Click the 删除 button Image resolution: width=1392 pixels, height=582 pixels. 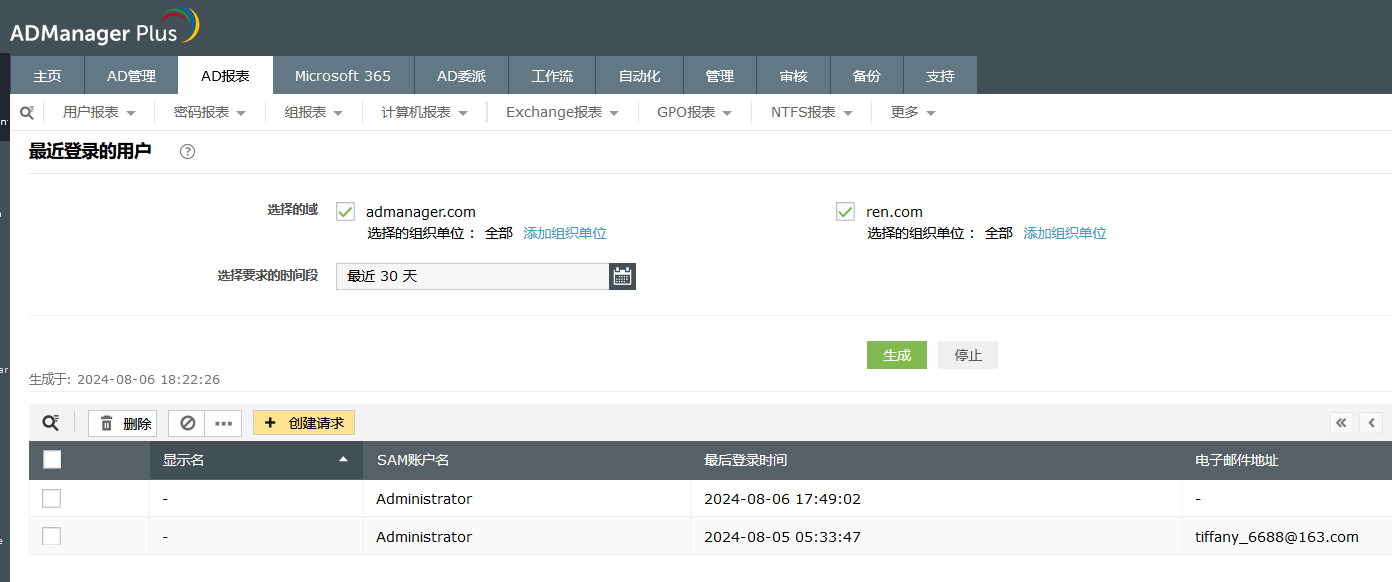click(x=123, y=424)
